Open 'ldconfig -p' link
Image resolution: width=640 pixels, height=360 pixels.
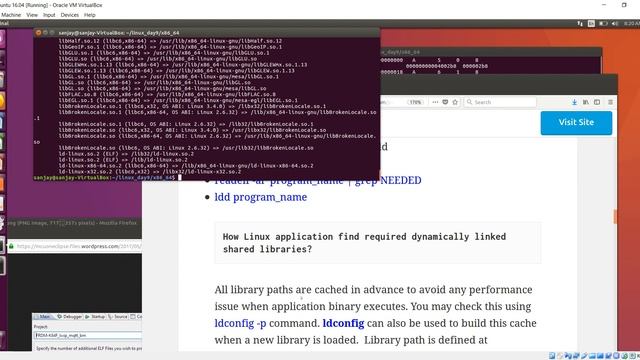(x=240, y=323)
